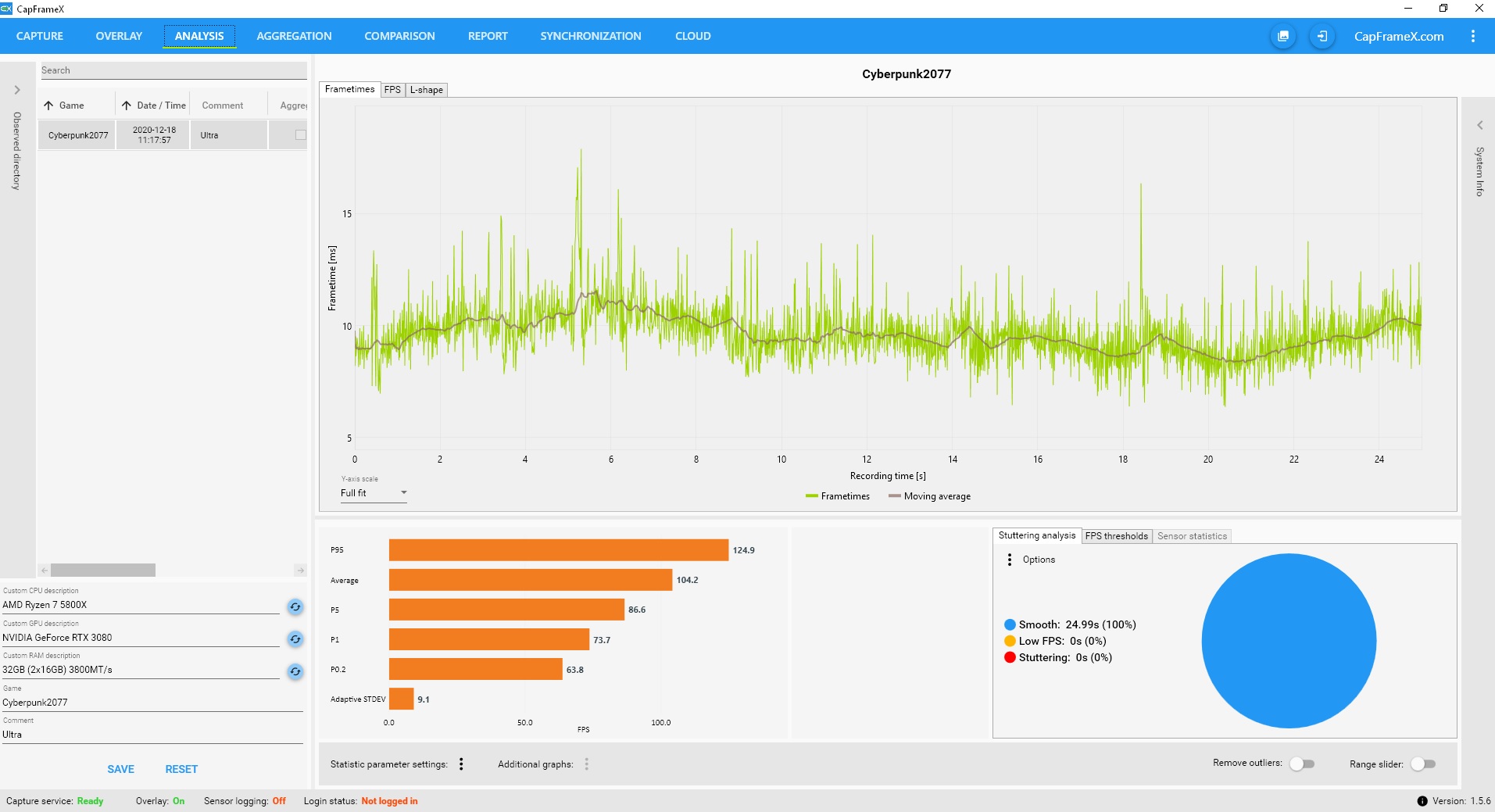
Task: Open the OVERLAY tab
Action: 119,36
